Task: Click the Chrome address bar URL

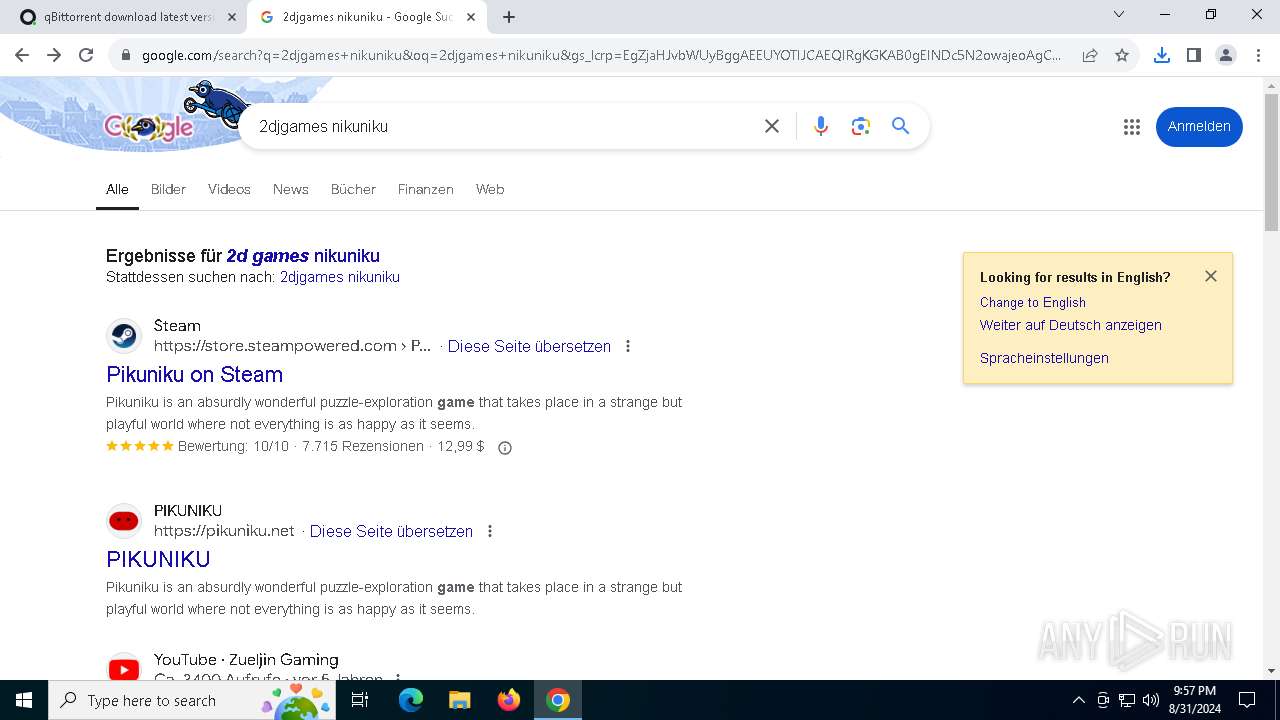Action: tap(600, 56)
